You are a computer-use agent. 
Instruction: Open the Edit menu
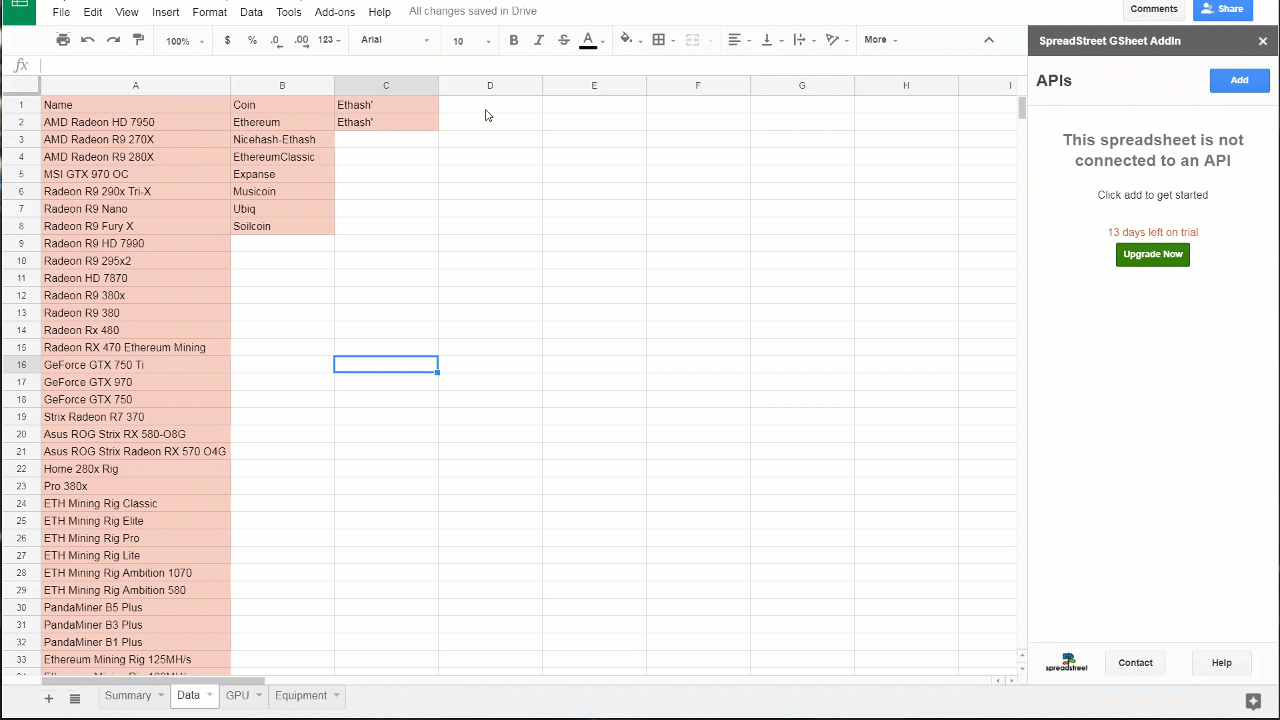coord(93,12)
